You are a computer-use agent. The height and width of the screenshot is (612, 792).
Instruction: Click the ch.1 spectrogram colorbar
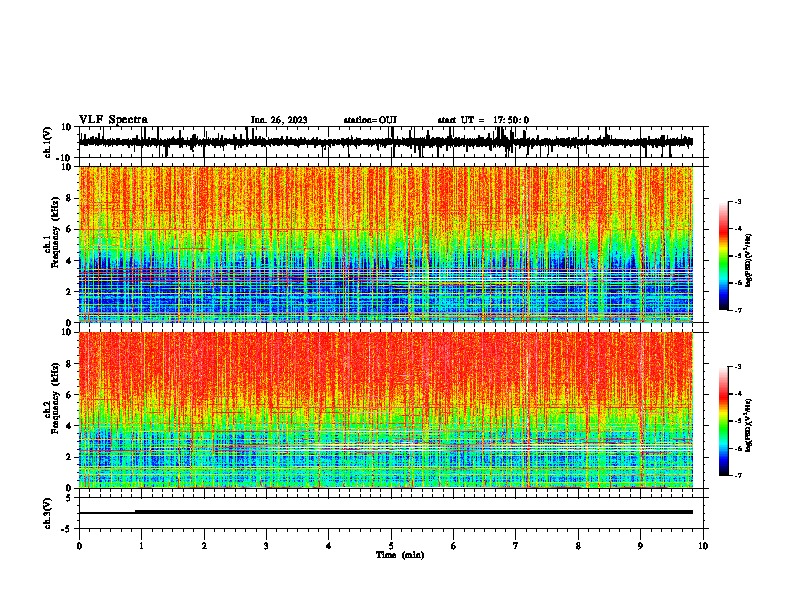tap(723, 256)
